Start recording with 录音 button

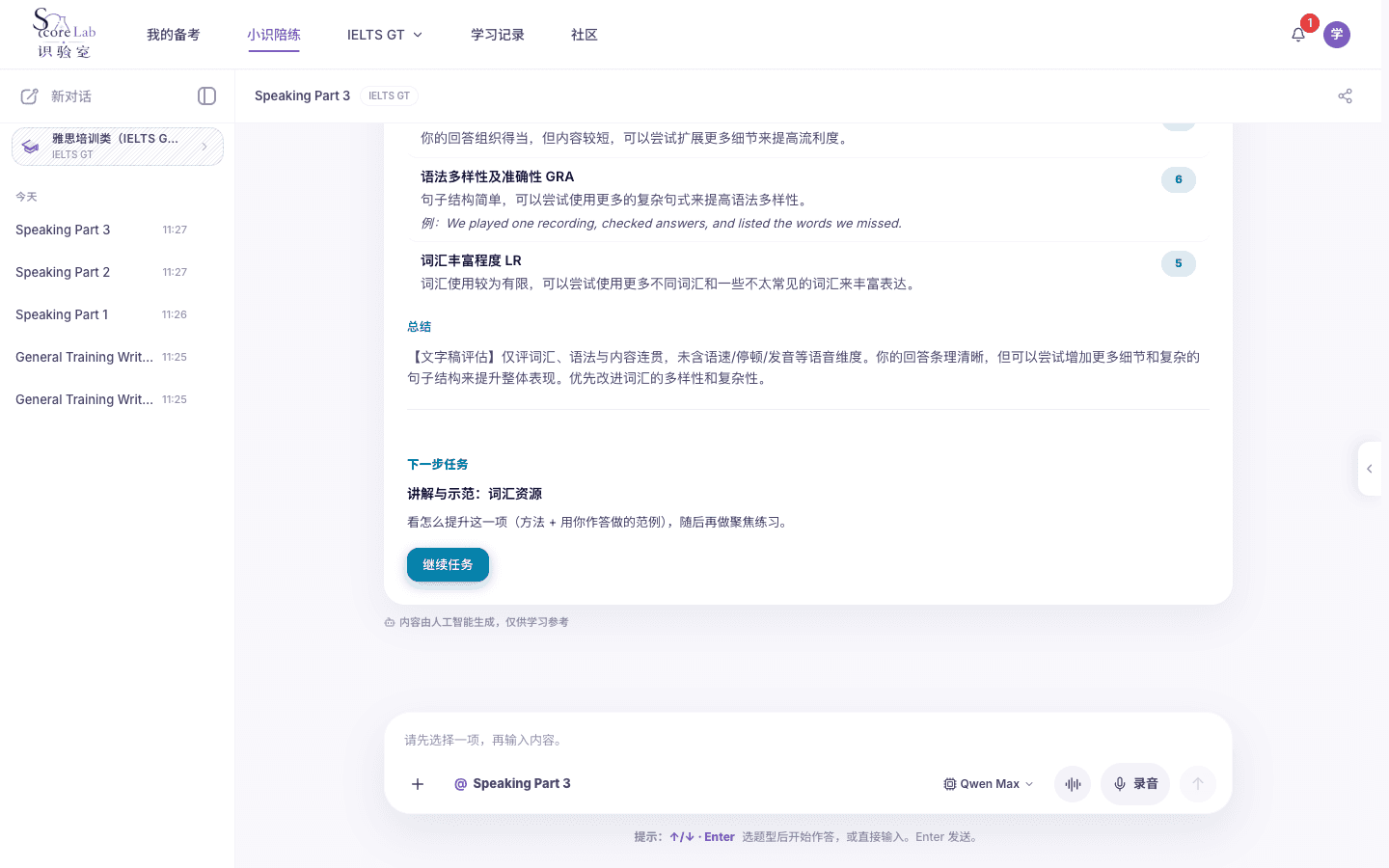[x=1135, y=784]
